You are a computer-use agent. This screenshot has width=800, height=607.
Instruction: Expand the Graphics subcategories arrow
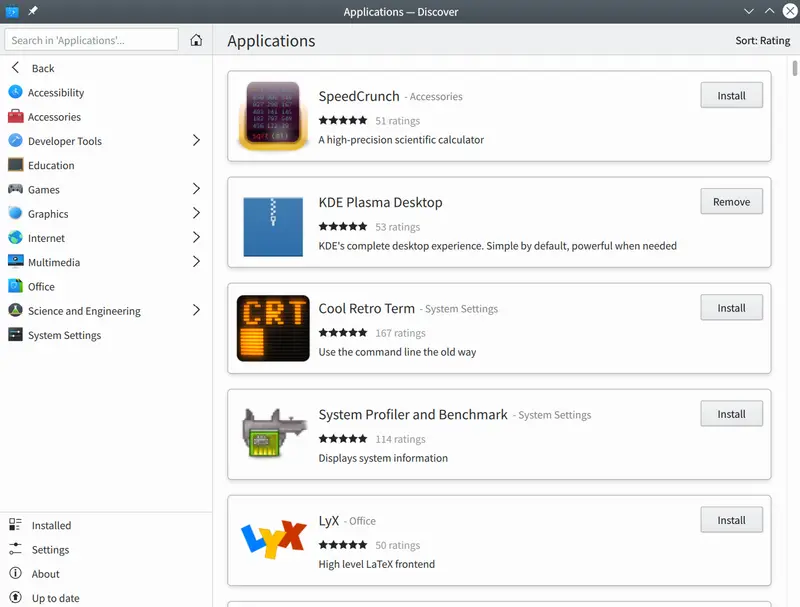tap(196, 213)
